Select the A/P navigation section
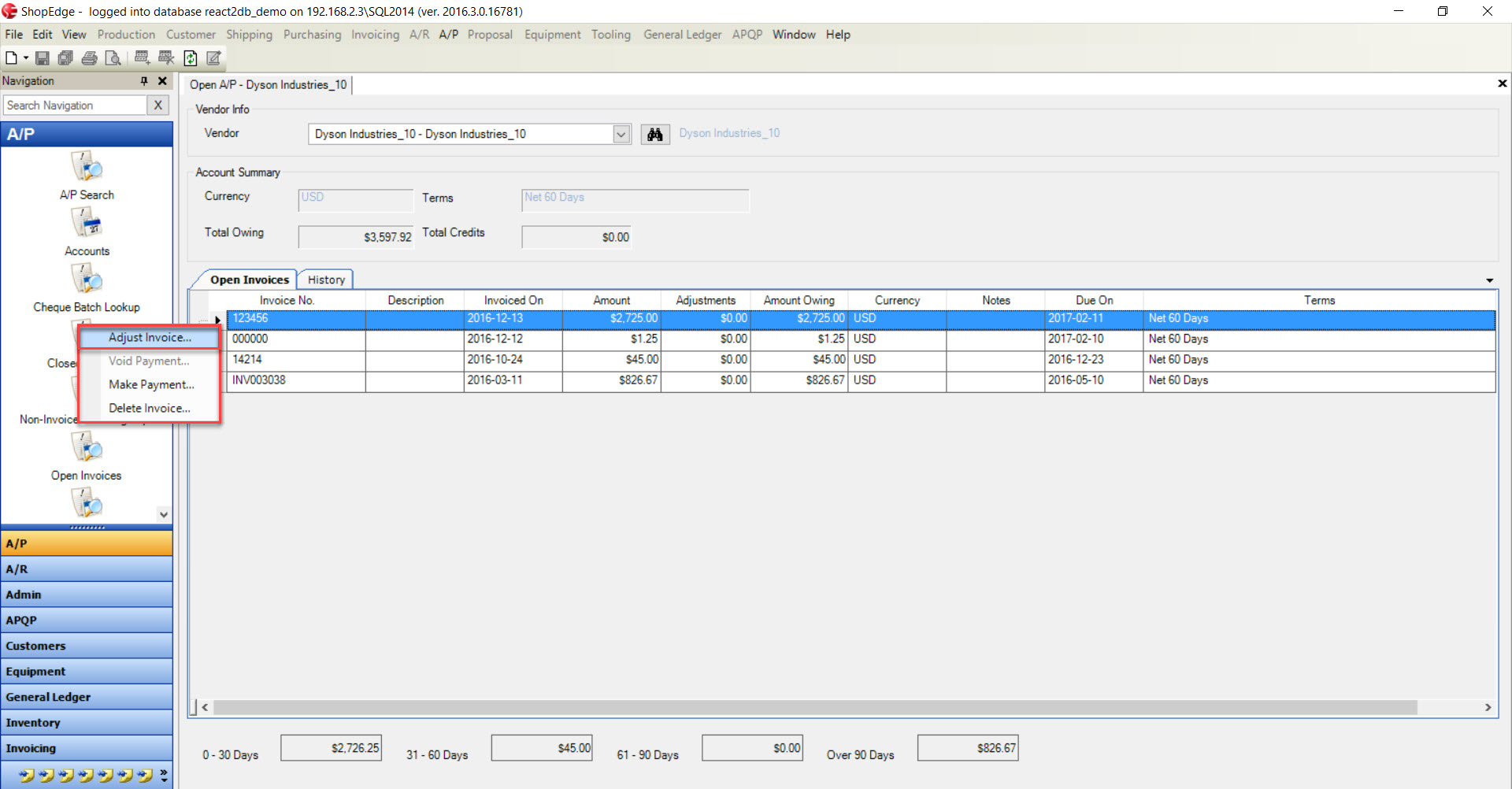 [87, 543]
